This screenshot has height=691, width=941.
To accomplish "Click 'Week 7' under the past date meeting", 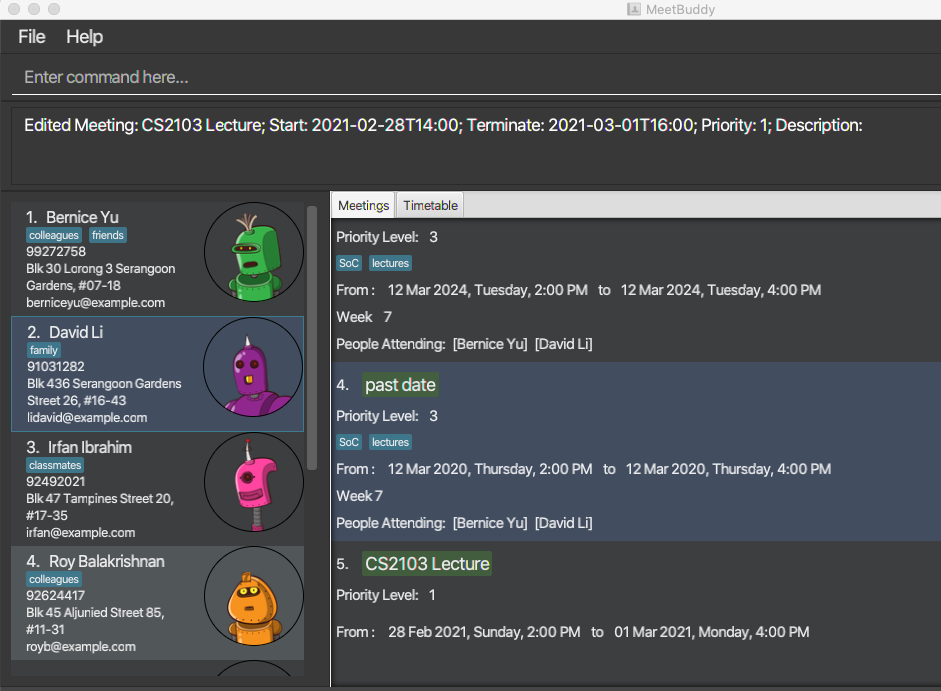I will point(359,496).
